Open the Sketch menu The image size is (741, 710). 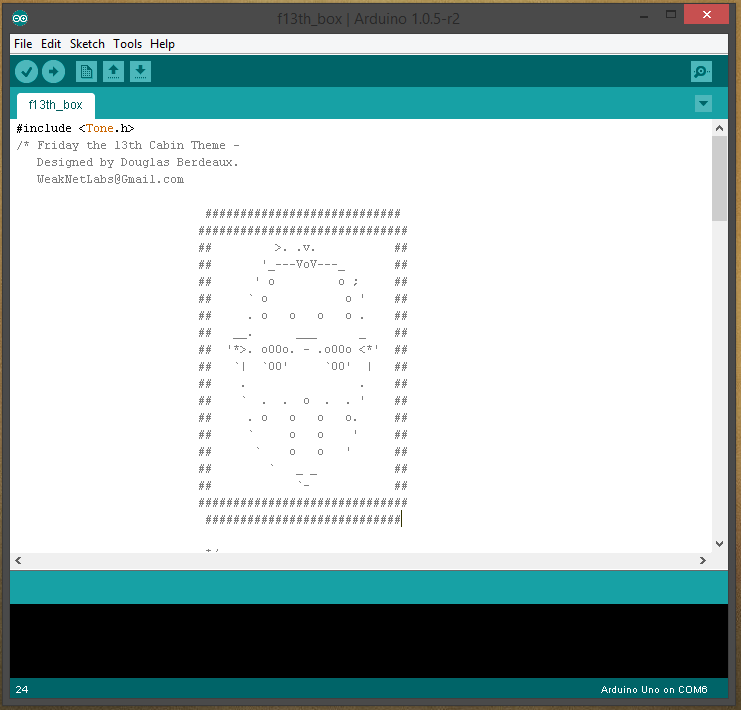pyautogui.click(x=87, y=44)
